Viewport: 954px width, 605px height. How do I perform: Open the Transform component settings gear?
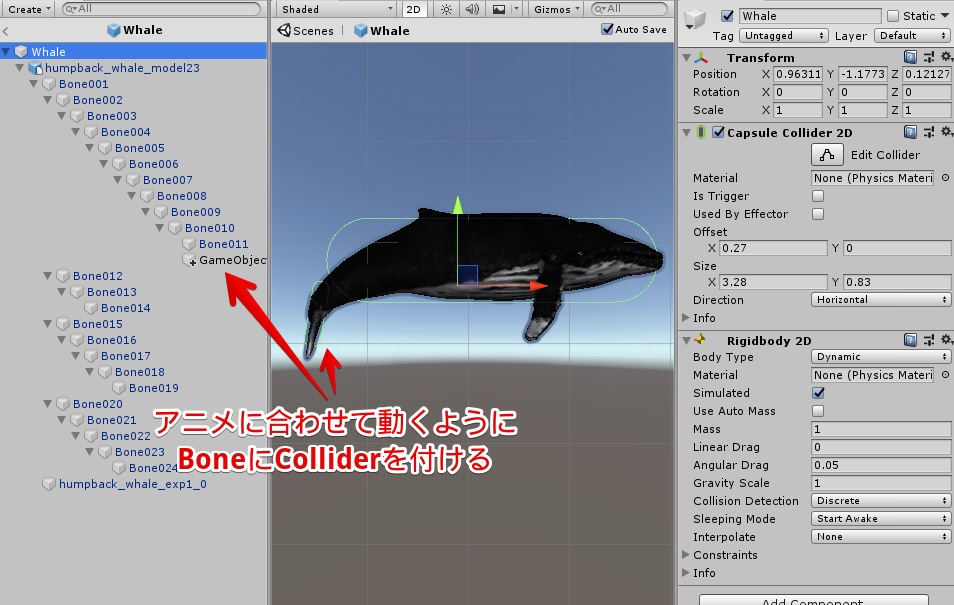(948, 57)
